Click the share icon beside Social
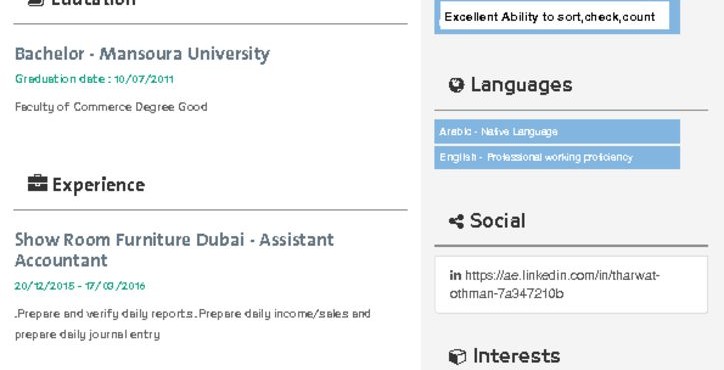Image resolution: width=724 pixels, height=370 pixels. tap(456, 221)
